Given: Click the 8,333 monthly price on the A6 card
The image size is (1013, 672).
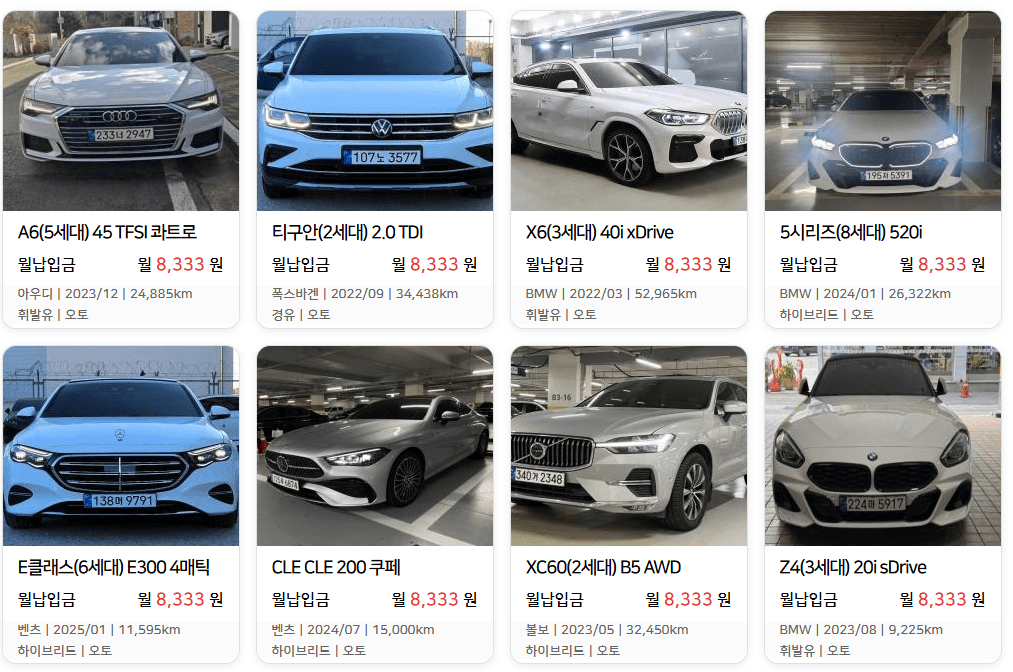Looking at the screenshot, I should click(x=180, y=264).
